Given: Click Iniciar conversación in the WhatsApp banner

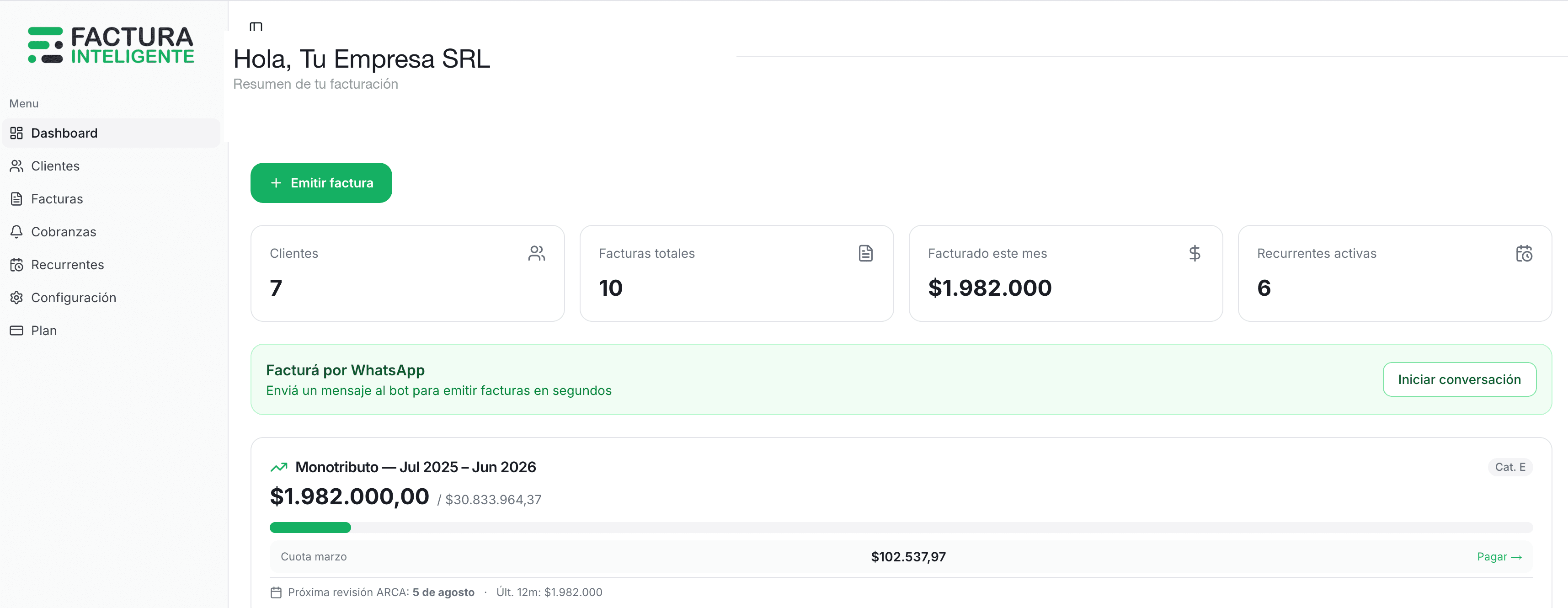Looking at the screenshot, I should (x=1459, y=379).
